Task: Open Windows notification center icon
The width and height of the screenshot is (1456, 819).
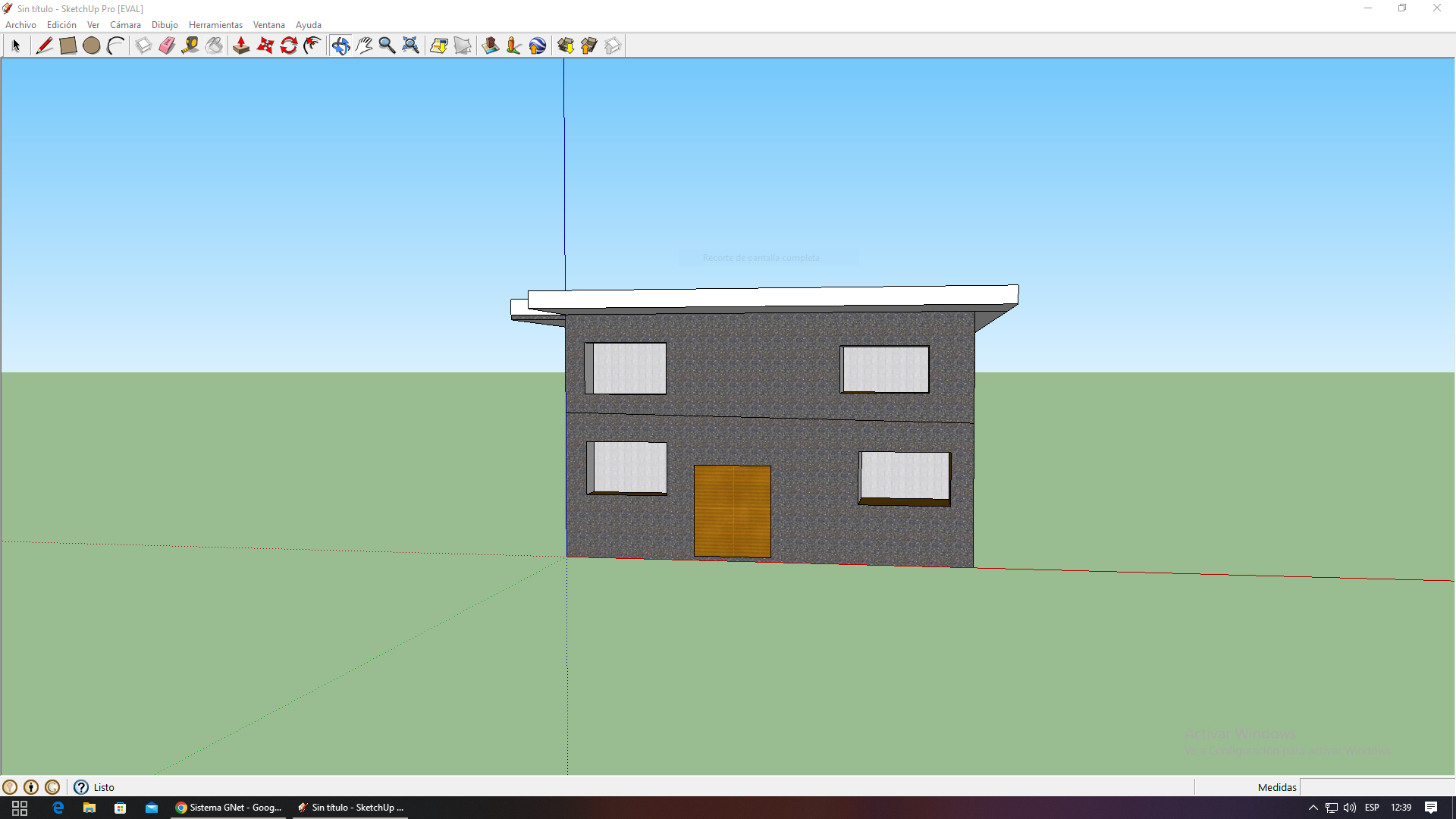Action: [x=1431, y=808]
